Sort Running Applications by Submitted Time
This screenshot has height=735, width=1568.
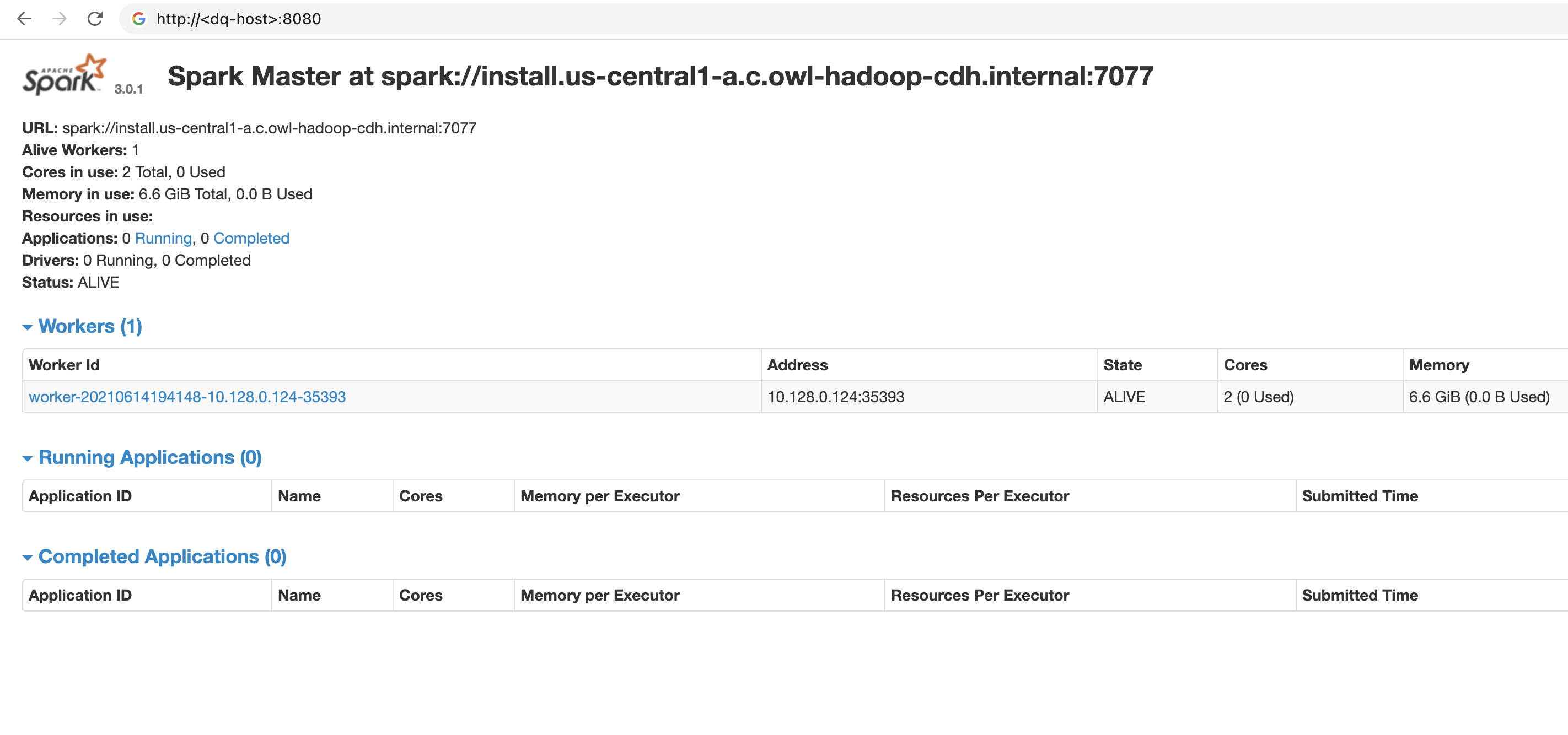tap(1359, 496)
